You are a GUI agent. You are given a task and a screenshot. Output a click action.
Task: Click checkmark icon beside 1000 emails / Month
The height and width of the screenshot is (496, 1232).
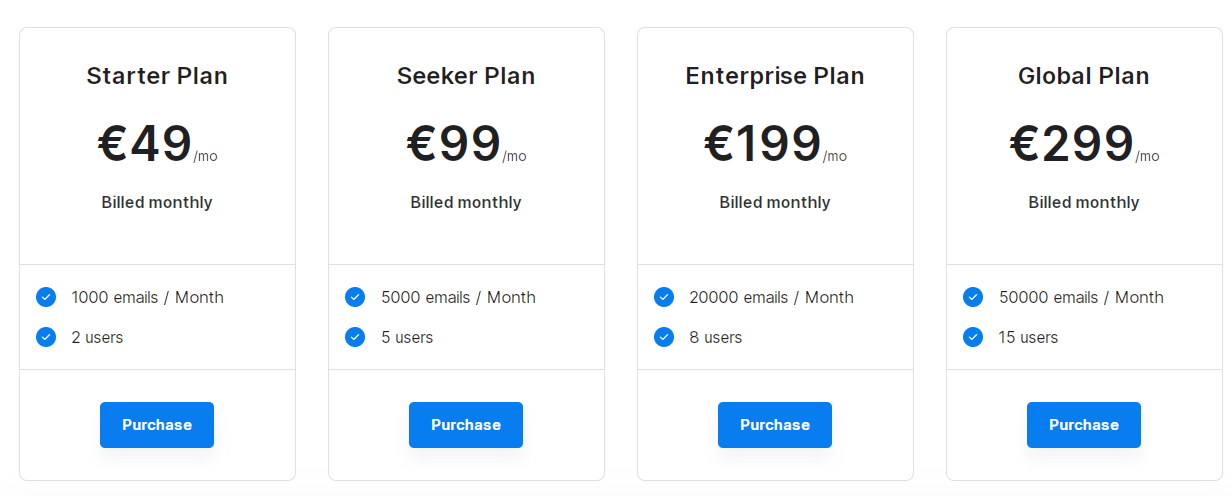pos(46,297)
